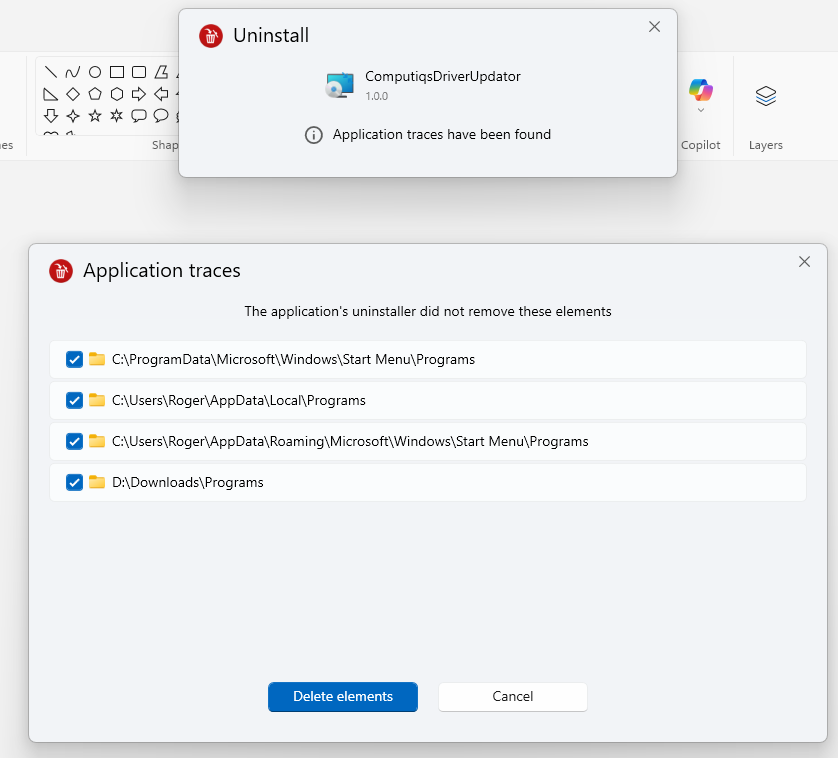The width and height of the screenshot is (838, 758).
Task: Click the ComputiqsDriverUpdator name text
Action: (443, 77)
